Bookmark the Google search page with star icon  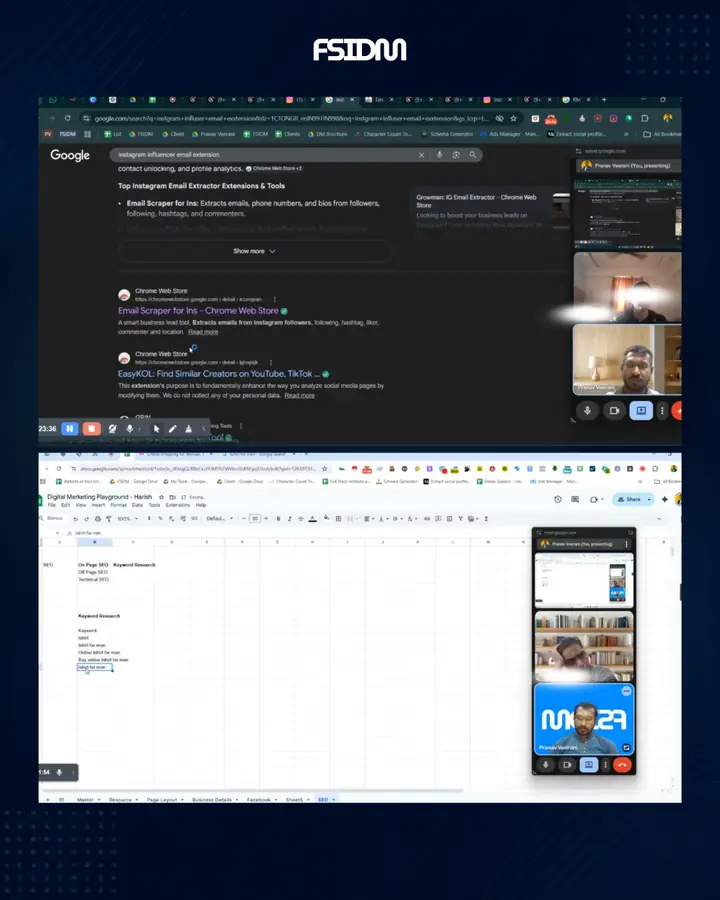click(x=513, y=118)
